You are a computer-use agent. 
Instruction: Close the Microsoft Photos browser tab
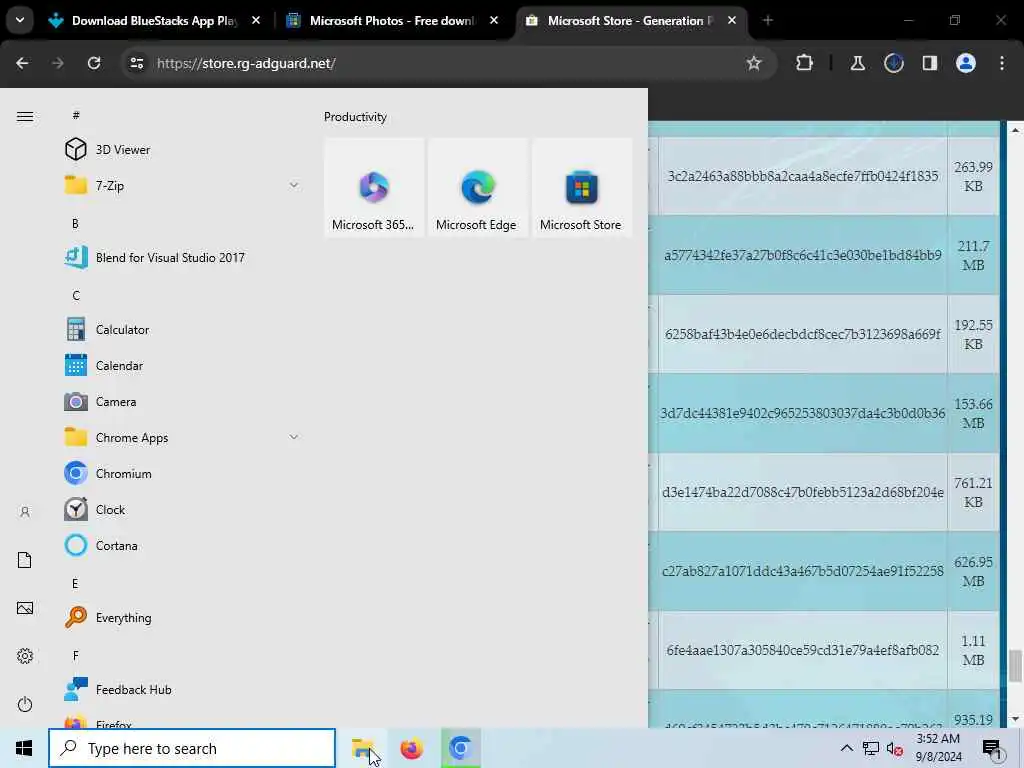(x=494, y=21)
